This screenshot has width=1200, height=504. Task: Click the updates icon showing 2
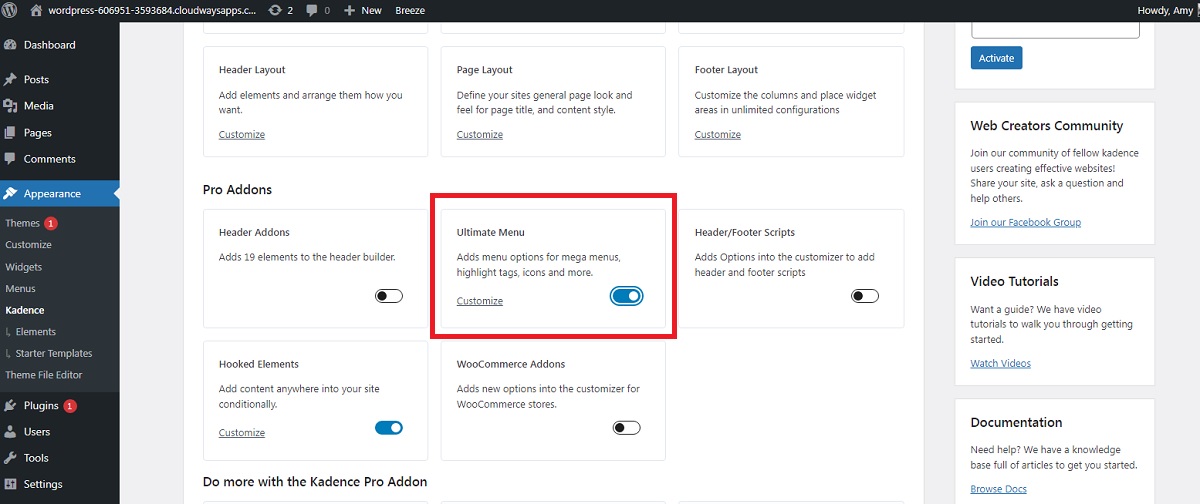[275, 10]
